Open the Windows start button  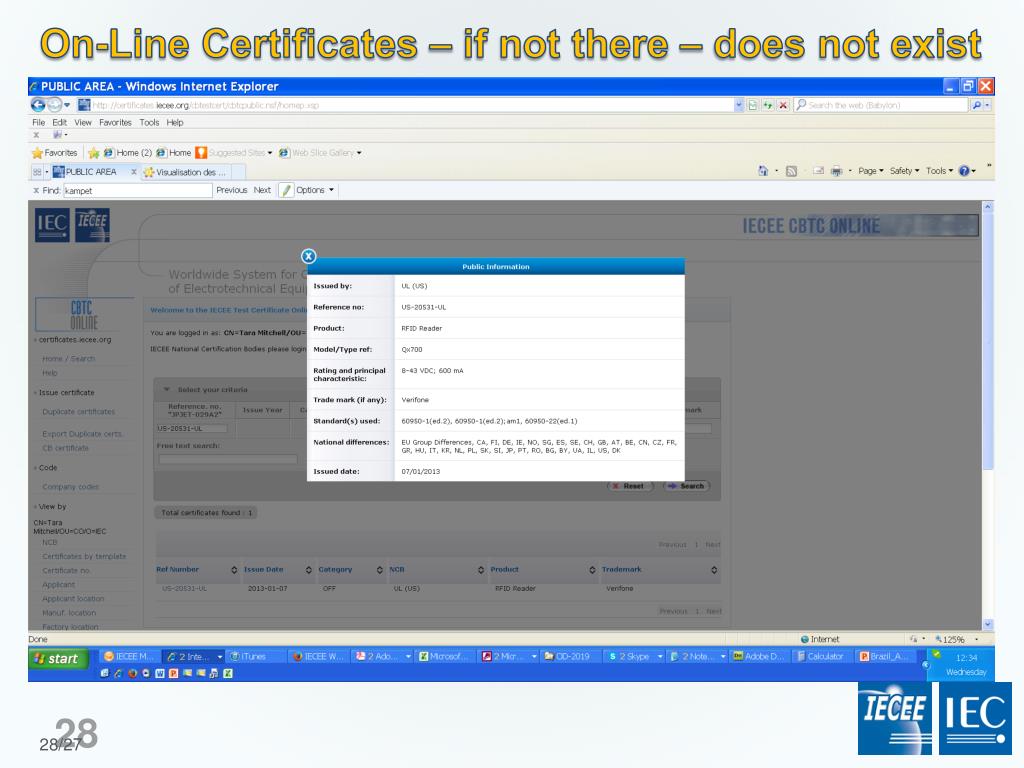[58, 659]
